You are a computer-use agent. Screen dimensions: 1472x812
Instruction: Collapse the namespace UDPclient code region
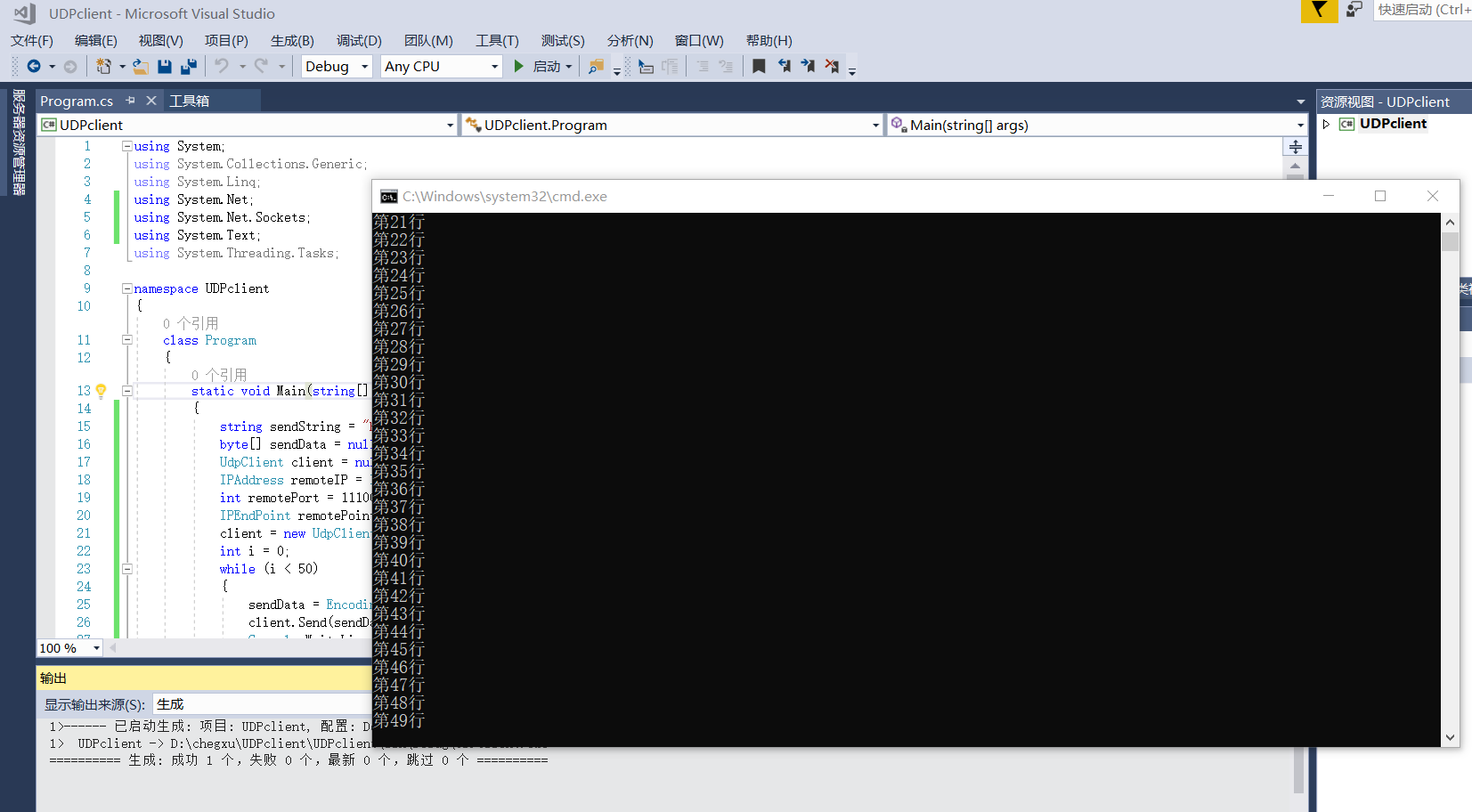127,288
